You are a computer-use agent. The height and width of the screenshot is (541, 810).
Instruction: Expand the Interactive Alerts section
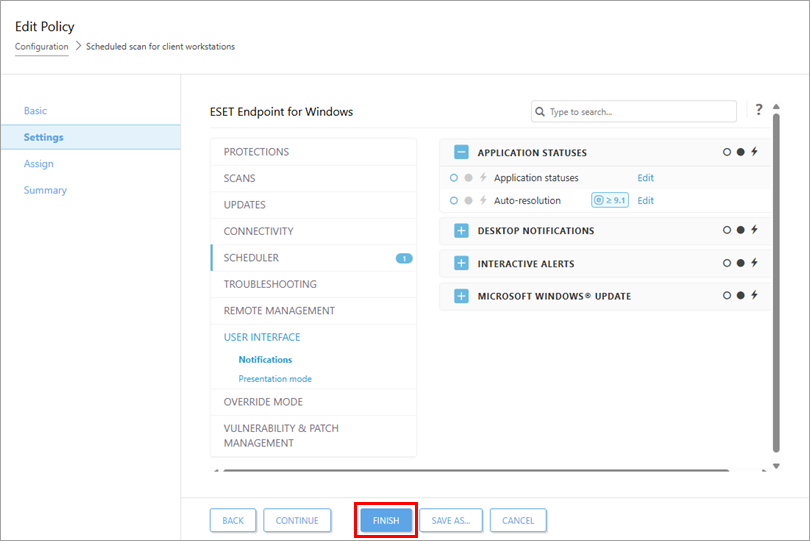click(461, 264)
